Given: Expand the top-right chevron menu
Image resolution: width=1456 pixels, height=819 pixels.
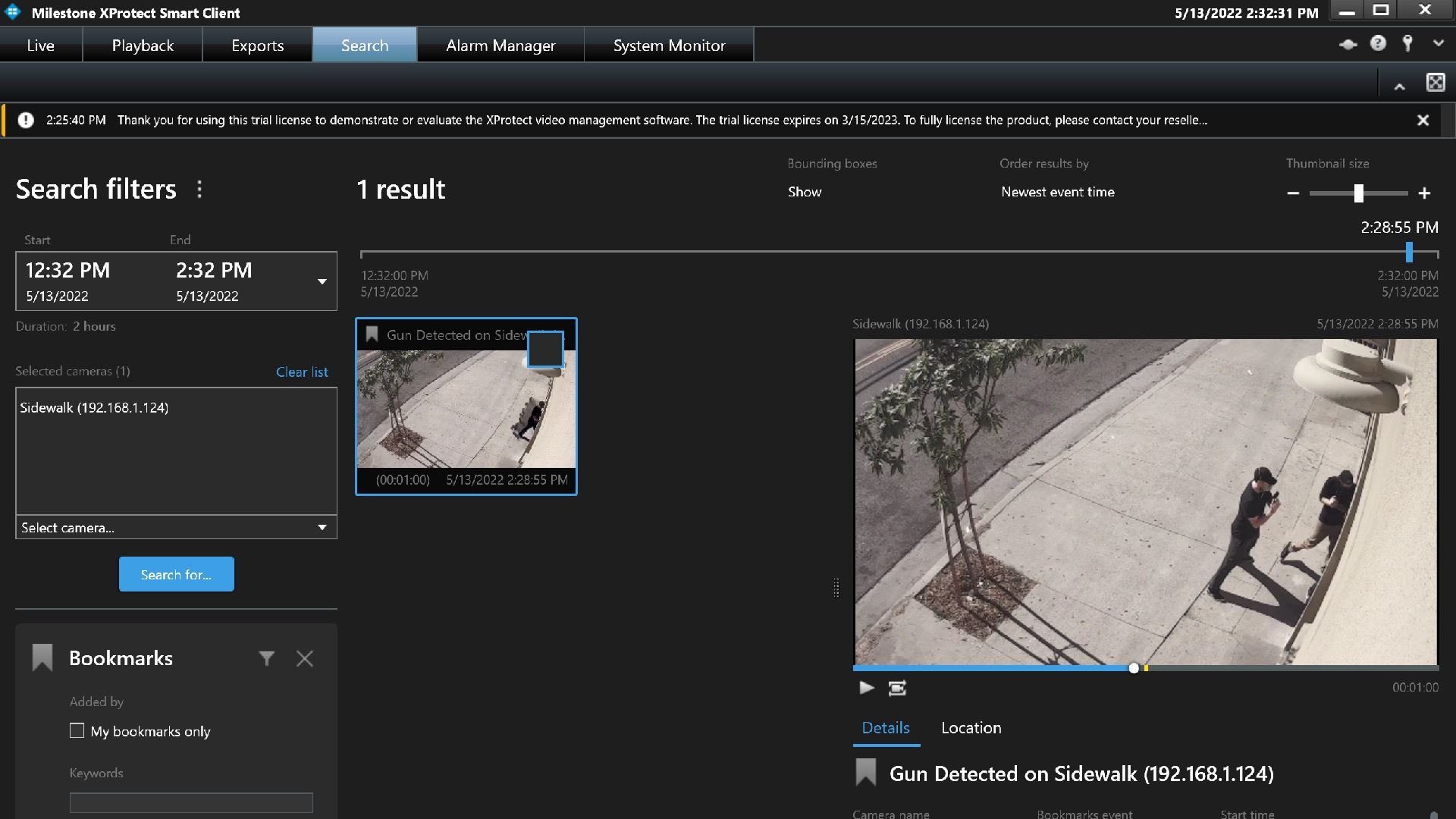Looking at the screenshot, I should click(x=1439, y=43).
